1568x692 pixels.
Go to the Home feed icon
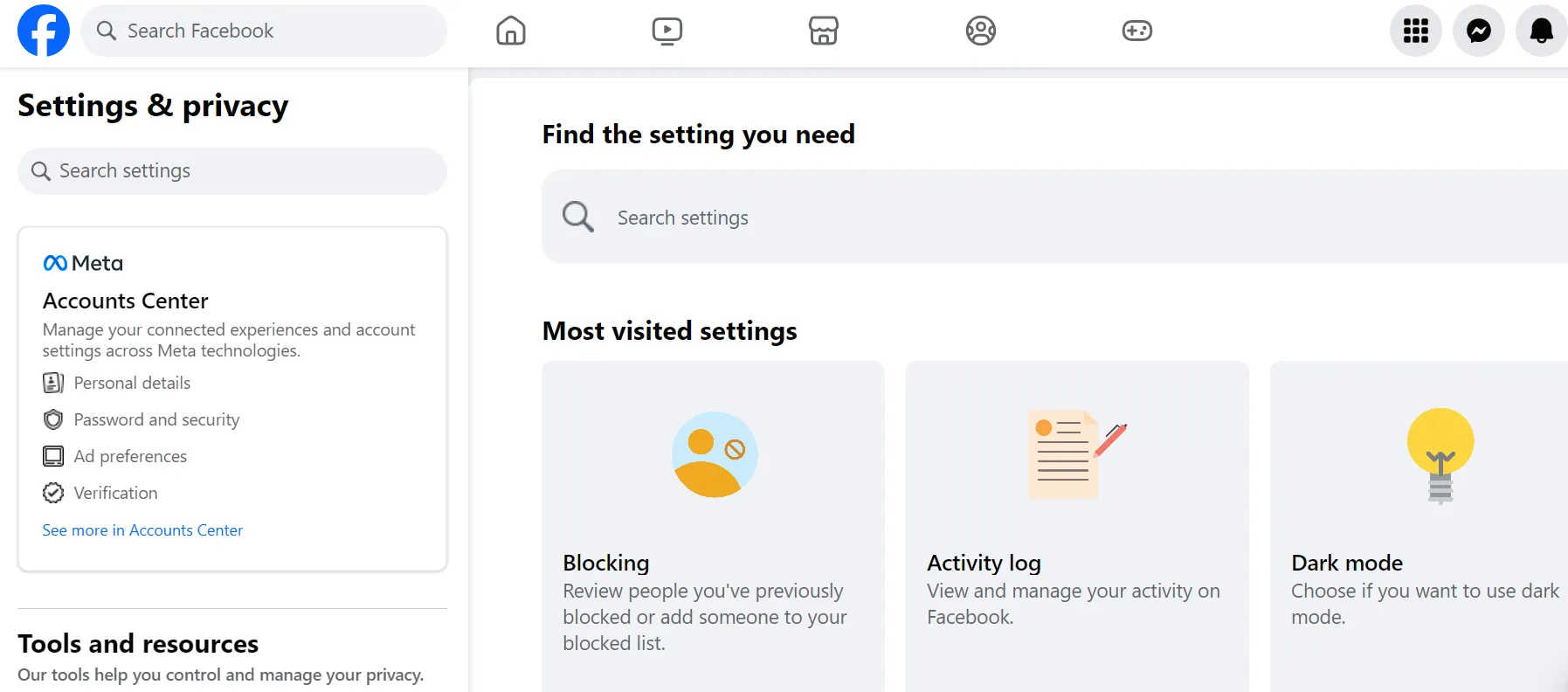pos(511,31)
